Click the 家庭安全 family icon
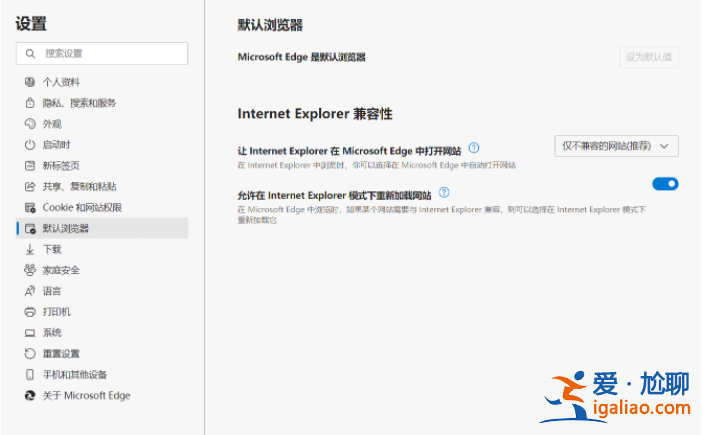This screenshot has width=703, height=435. point(30,270)
